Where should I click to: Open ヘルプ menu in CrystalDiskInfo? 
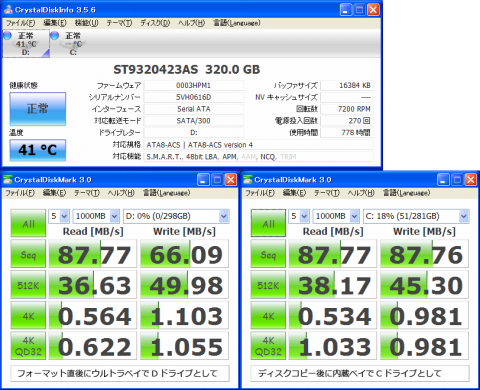point(191,23)
